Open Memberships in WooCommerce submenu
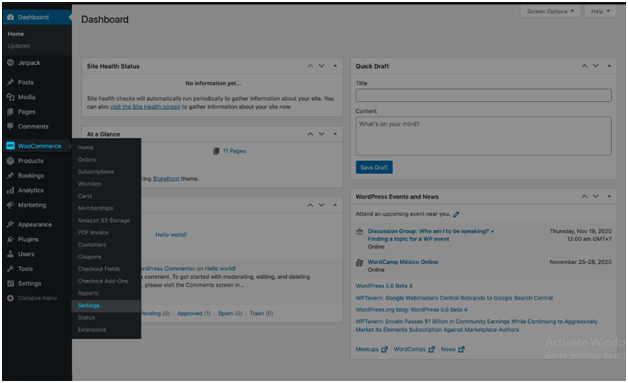The image size is (628, 383). pos(95,208)
